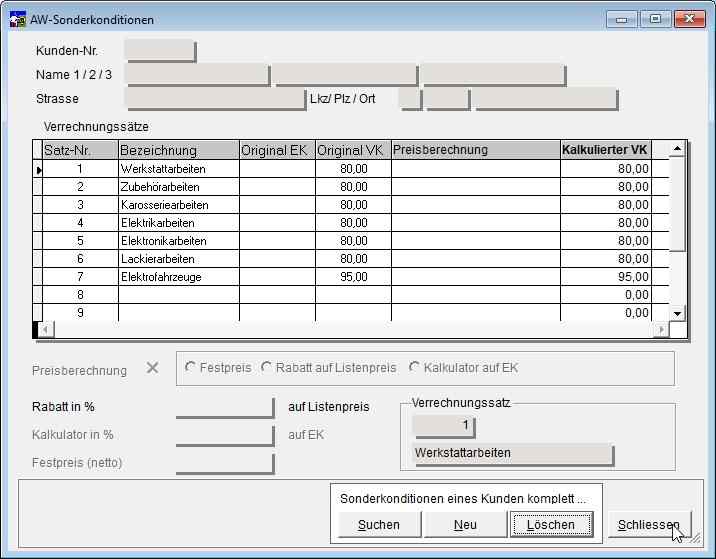Click Original VK 80,00 for Elektrikarbeiten
Screen dimensions: 716x559
pyautogui.click(x=353, y=223)
